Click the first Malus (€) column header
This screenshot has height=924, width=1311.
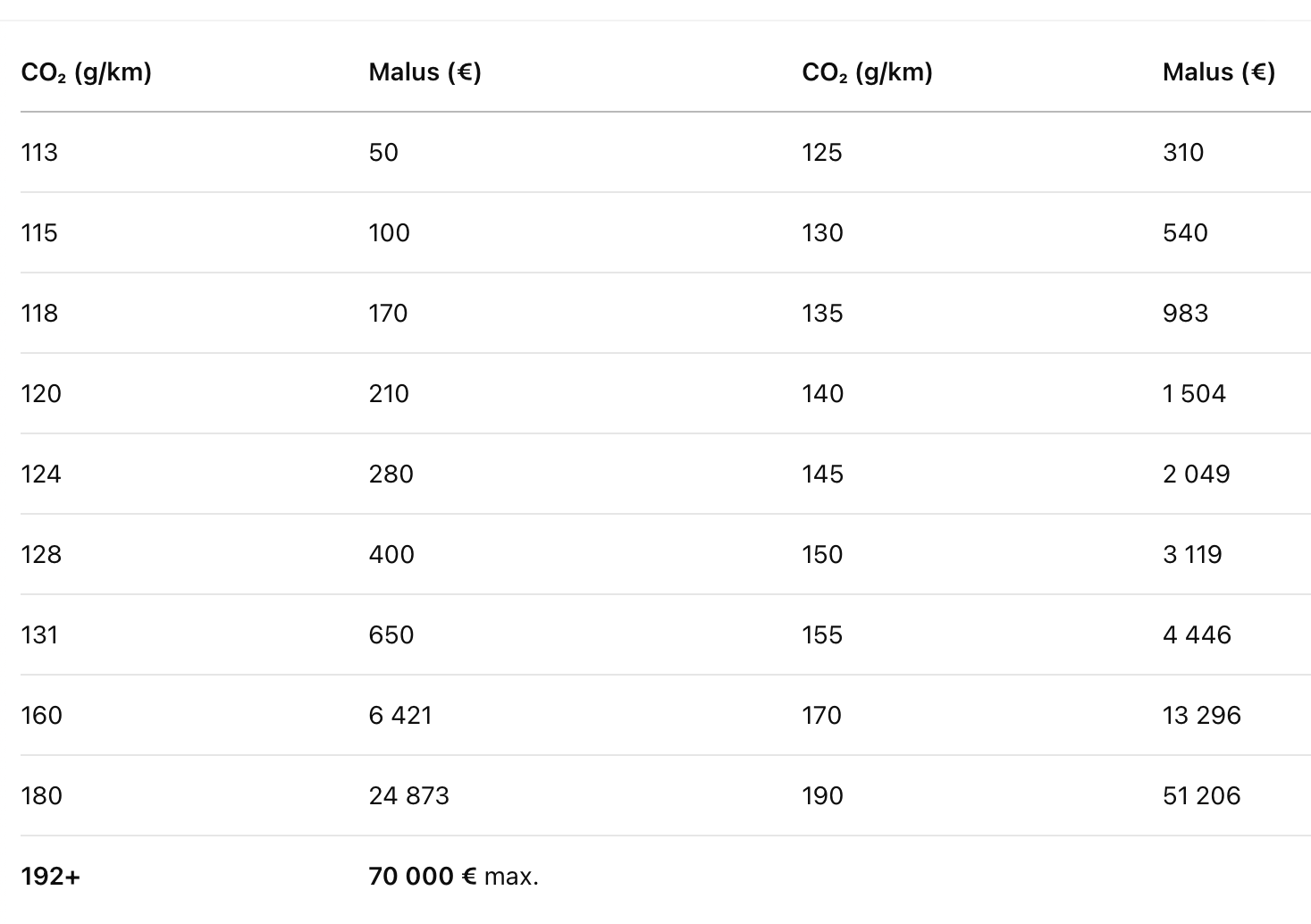pyautogui.click(x=424, y=72)
